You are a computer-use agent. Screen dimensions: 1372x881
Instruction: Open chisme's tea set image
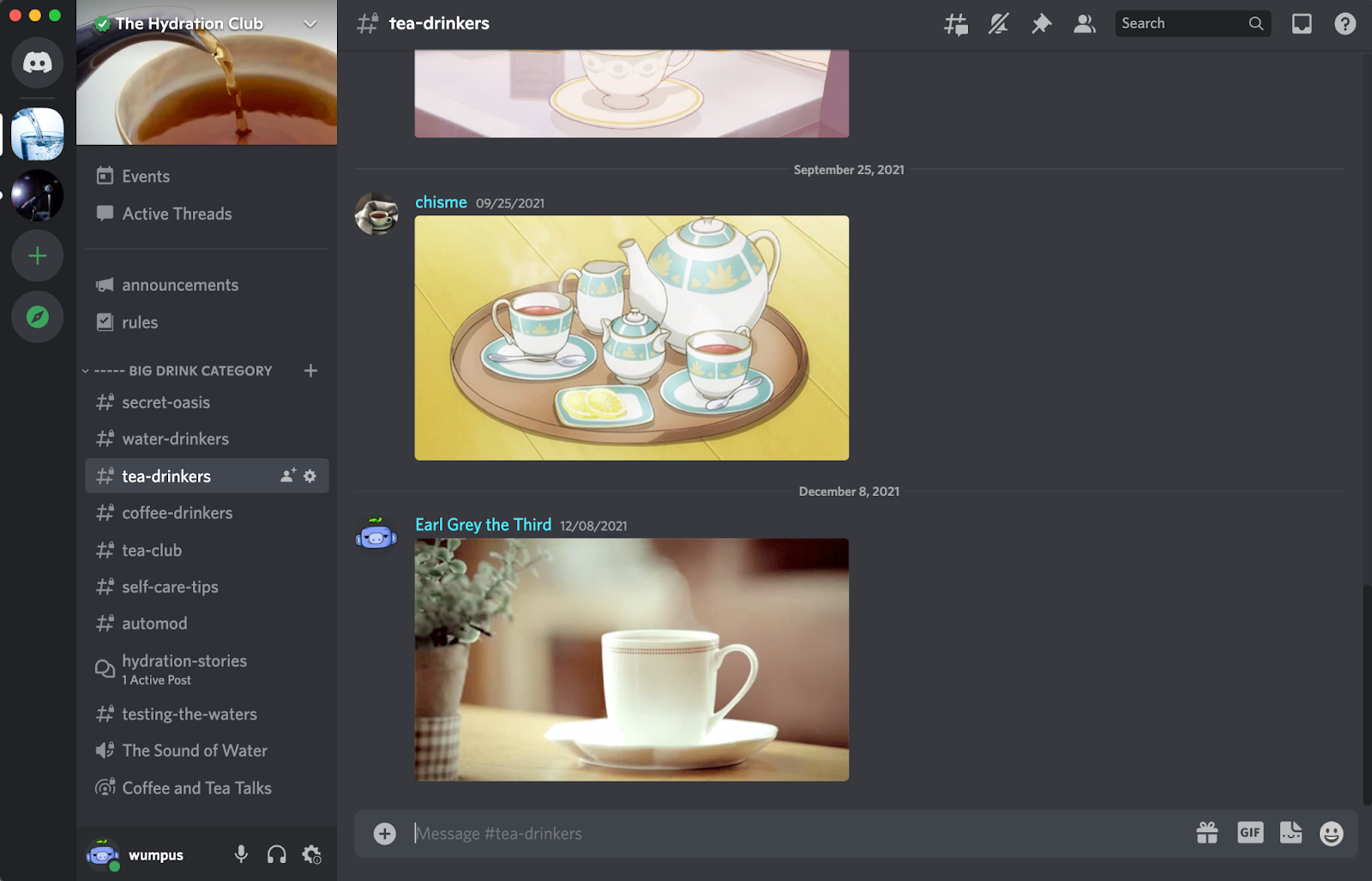click(632, 338)
